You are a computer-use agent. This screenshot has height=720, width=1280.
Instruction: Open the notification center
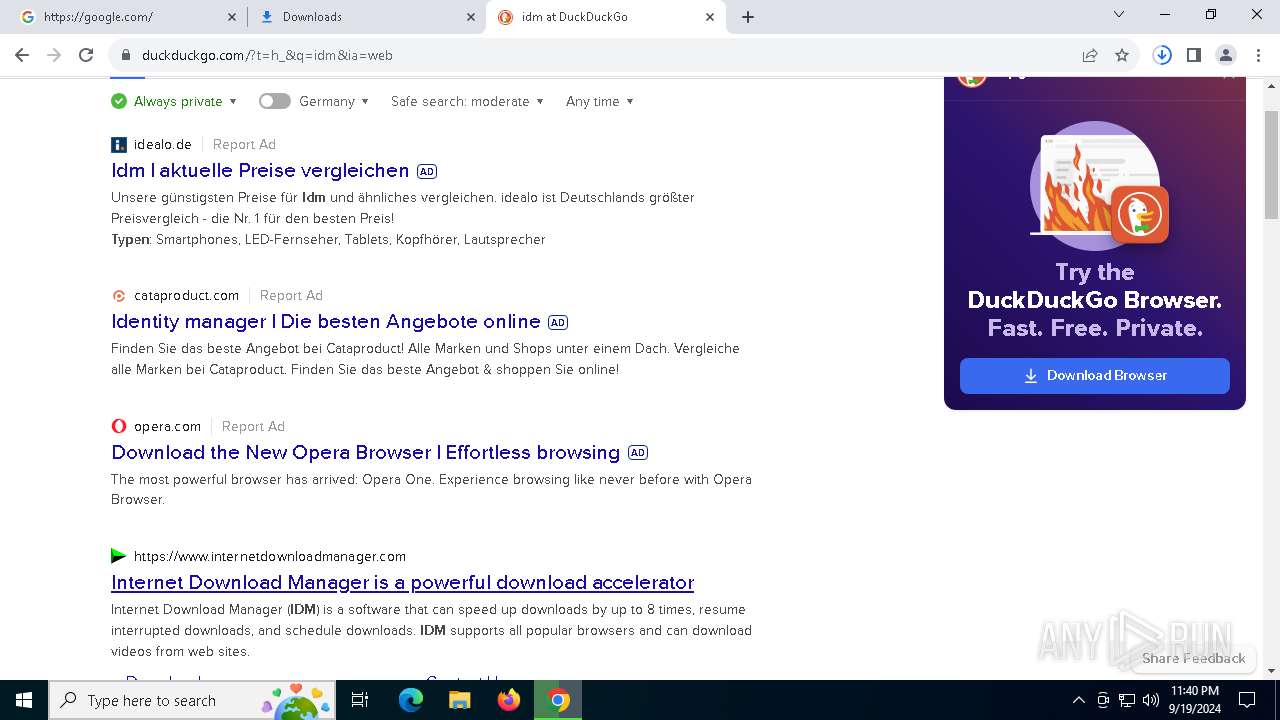point(1247,700)
